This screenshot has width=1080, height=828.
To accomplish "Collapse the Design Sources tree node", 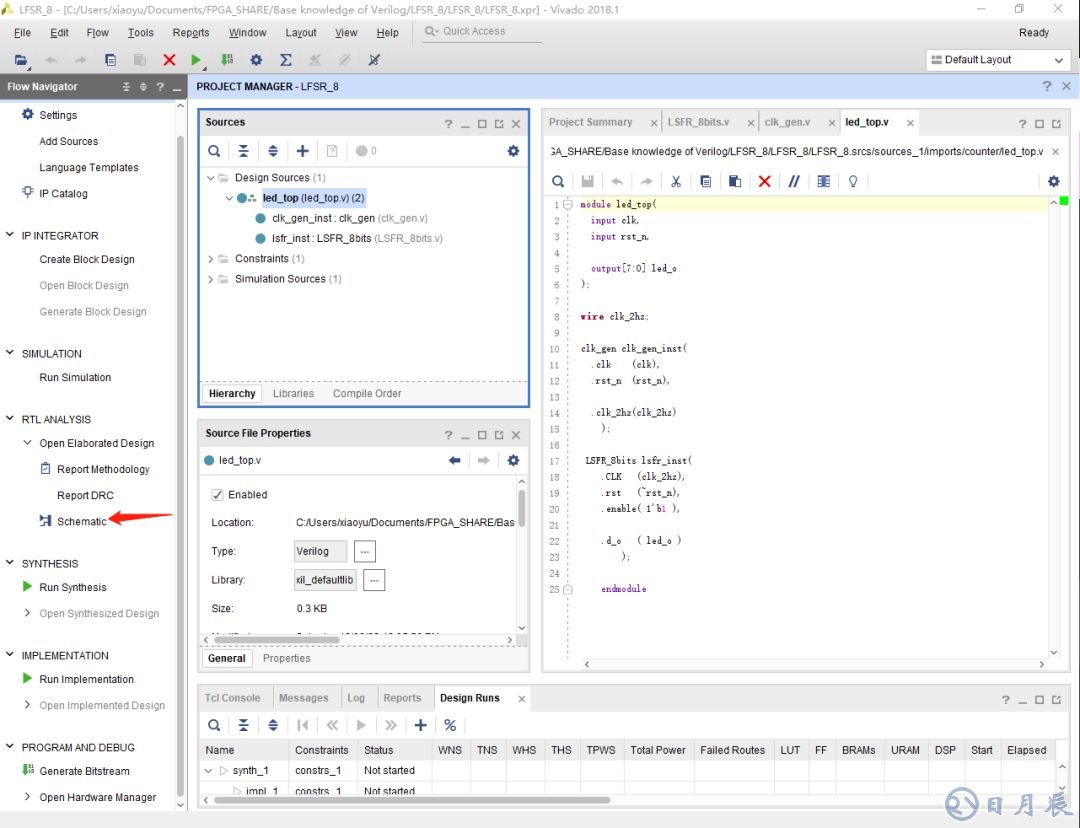I will (x=211, y=178).
